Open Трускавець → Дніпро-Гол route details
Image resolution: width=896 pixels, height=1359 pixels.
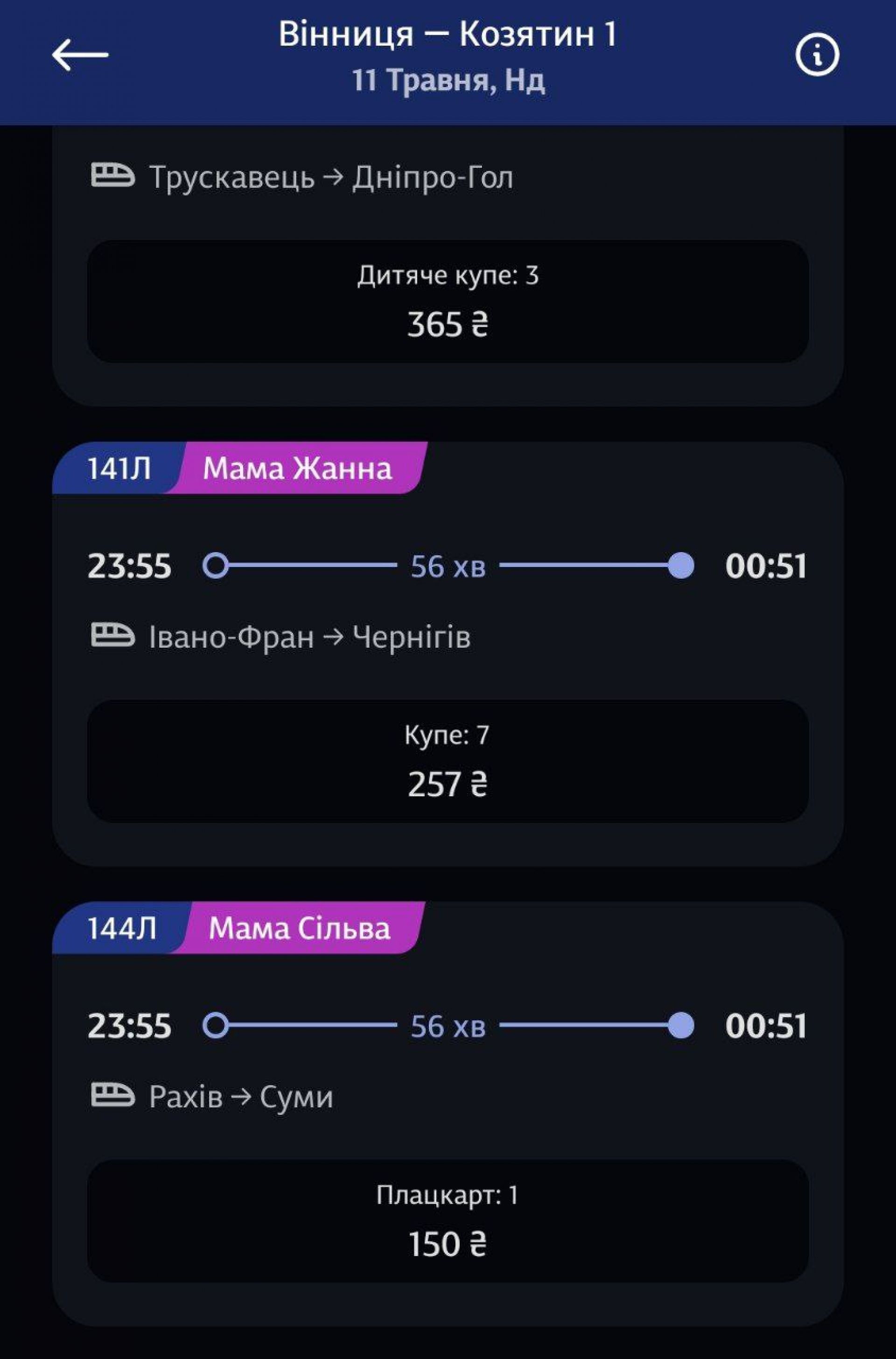pyautogui.click(x=330, y=176)
